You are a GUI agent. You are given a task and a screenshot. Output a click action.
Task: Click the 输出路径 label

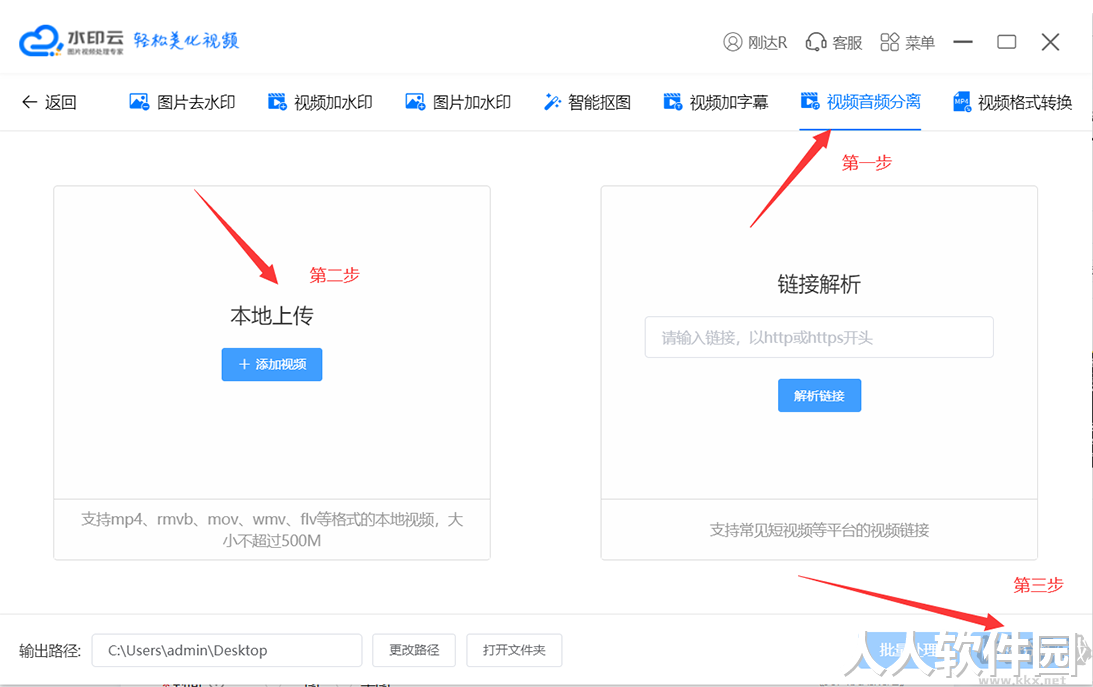50,651
